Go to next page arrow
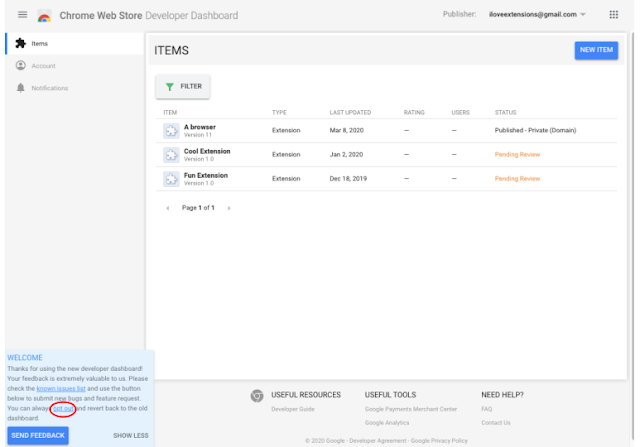The image size is (640, 447). (229, 208)
